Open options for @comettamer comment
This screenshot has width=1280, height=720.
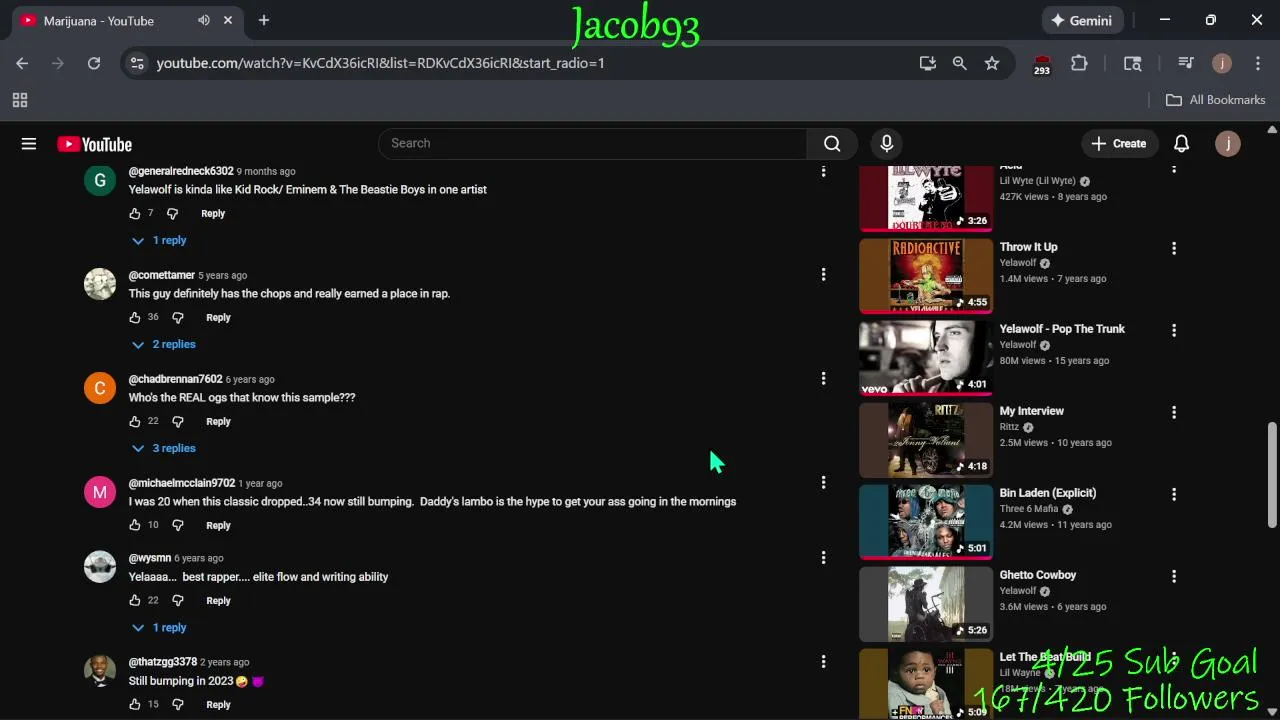(x=823, y=274)
